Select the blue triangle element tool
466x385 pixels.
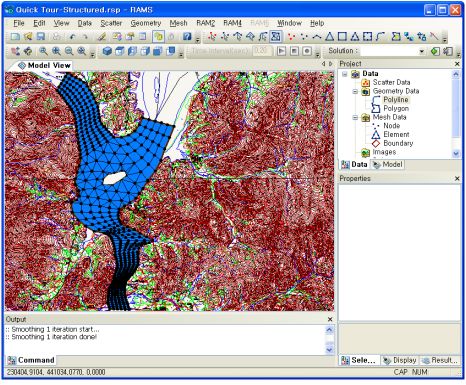coord(329,37)
